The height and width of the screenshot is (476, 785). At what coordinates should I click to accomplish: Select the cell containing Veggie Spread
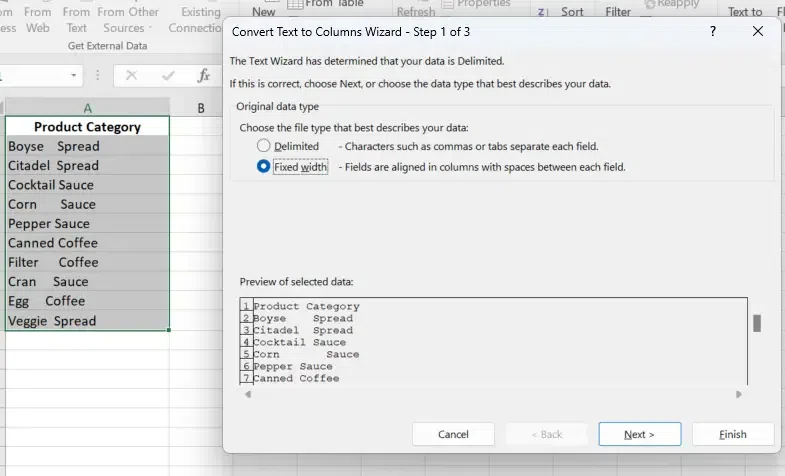[88, 320]
